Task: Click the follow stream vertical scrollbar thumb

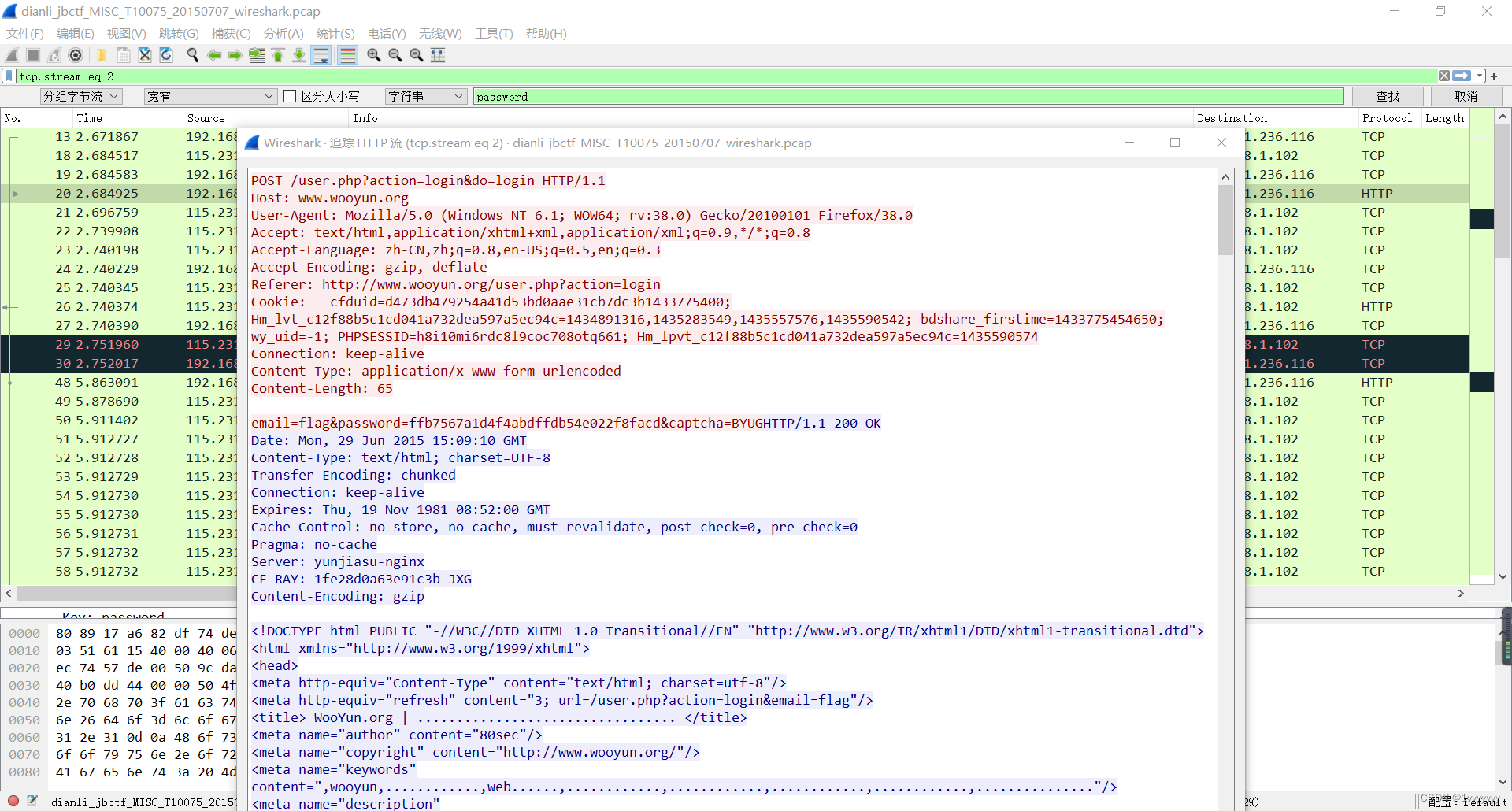Action: coord(1225,220)
